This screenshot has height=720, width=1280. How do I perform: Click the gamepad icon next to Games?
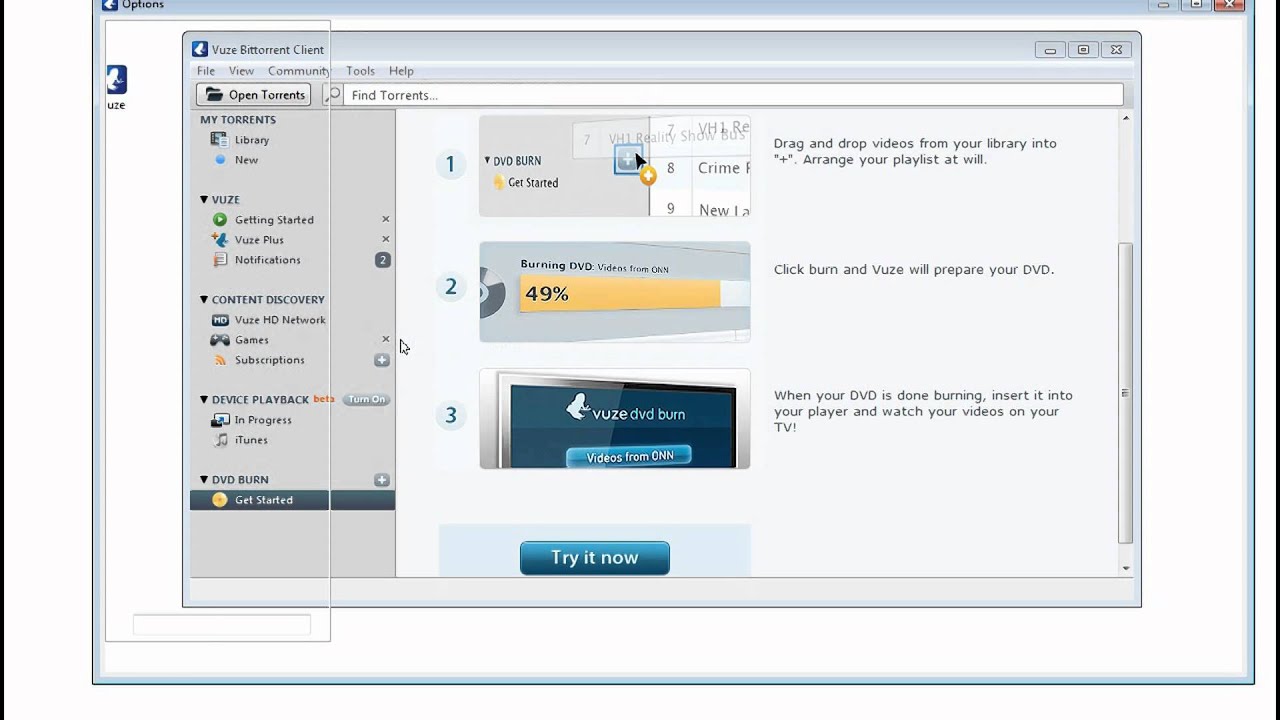pyautogui.click(x=220, y=340)
